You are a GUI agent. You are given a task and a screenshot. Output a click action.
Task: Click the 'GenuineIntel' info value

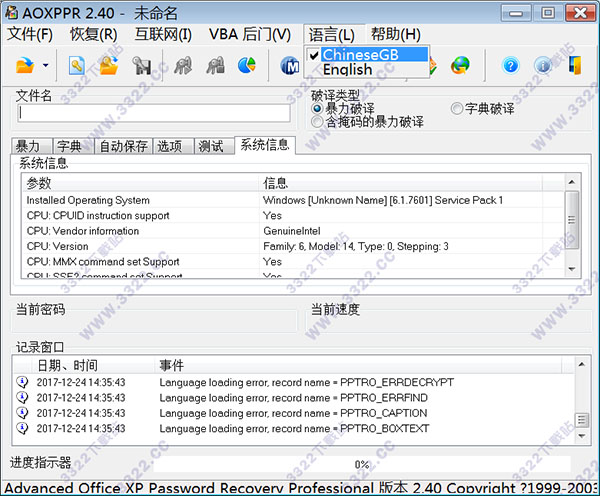[292, 231]
